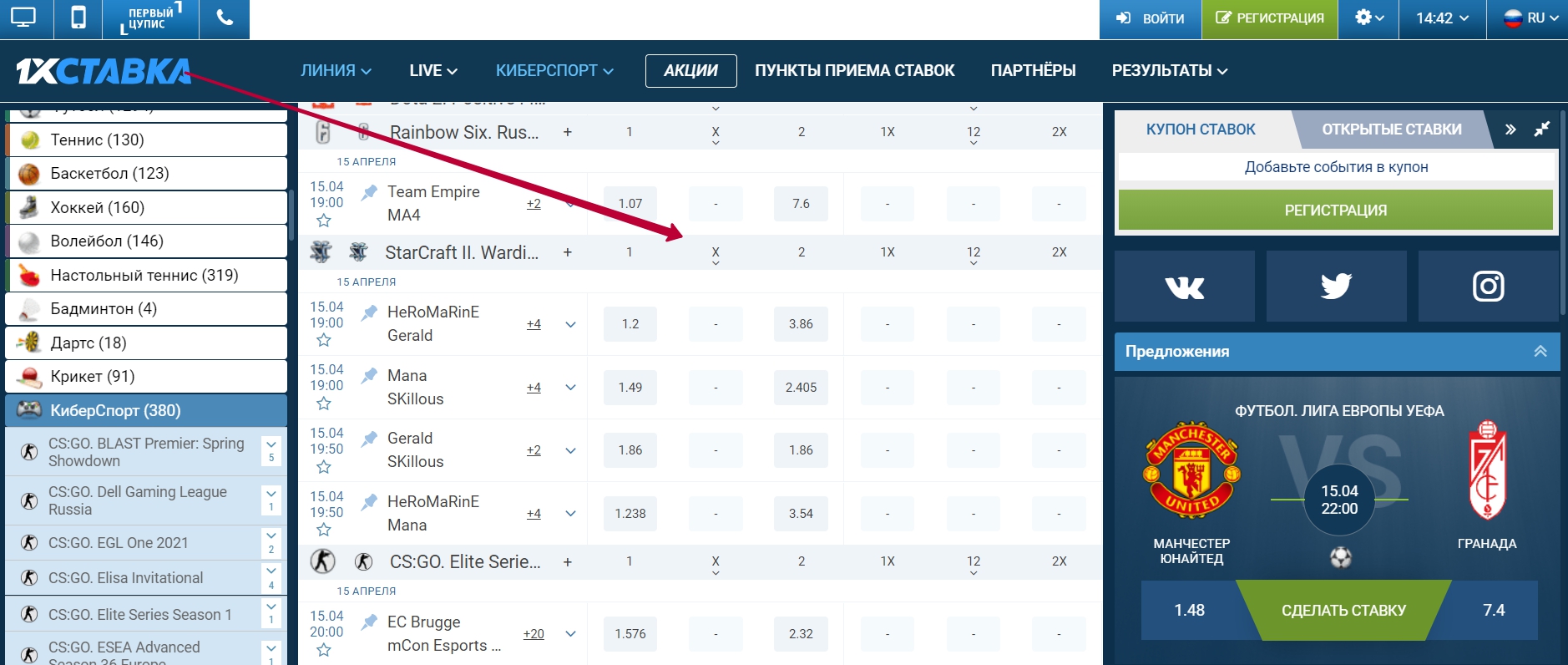Select Теннис (130) in sports list
1568x665 pixels.
pos(146,140)
